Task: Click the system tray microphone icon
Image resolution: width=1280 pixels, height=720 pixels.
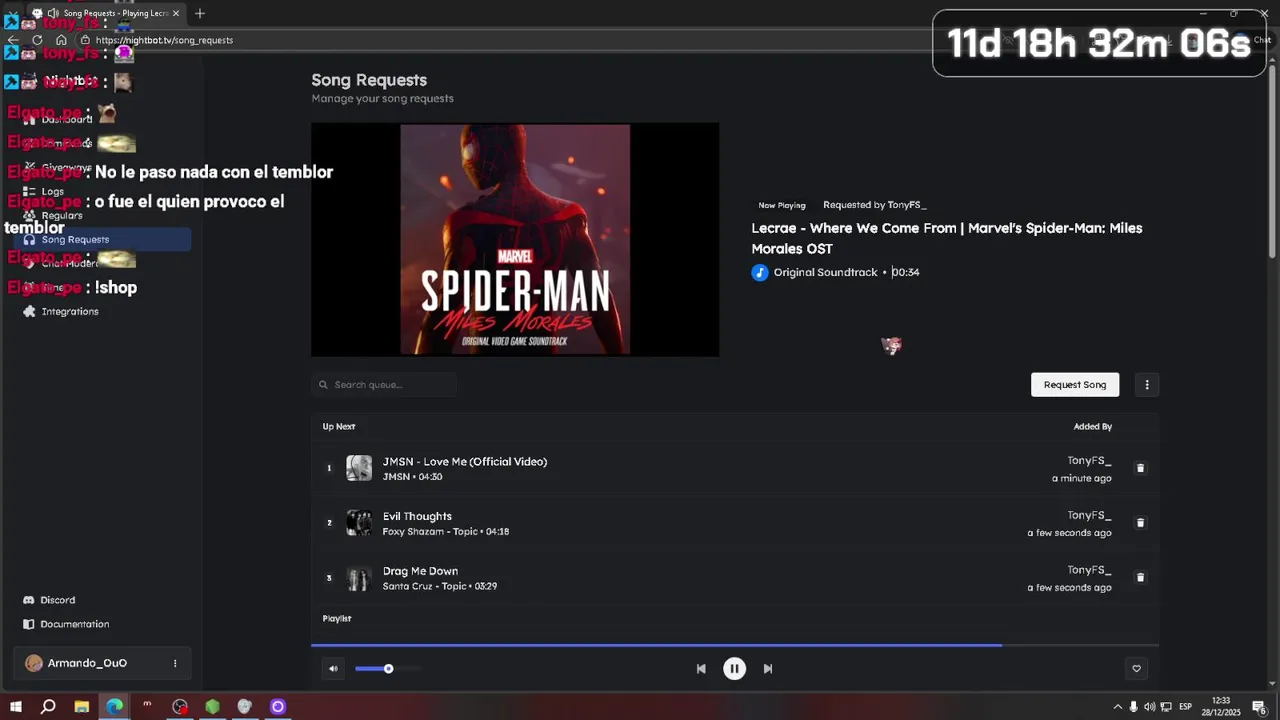Action: tap(1133, 707)
